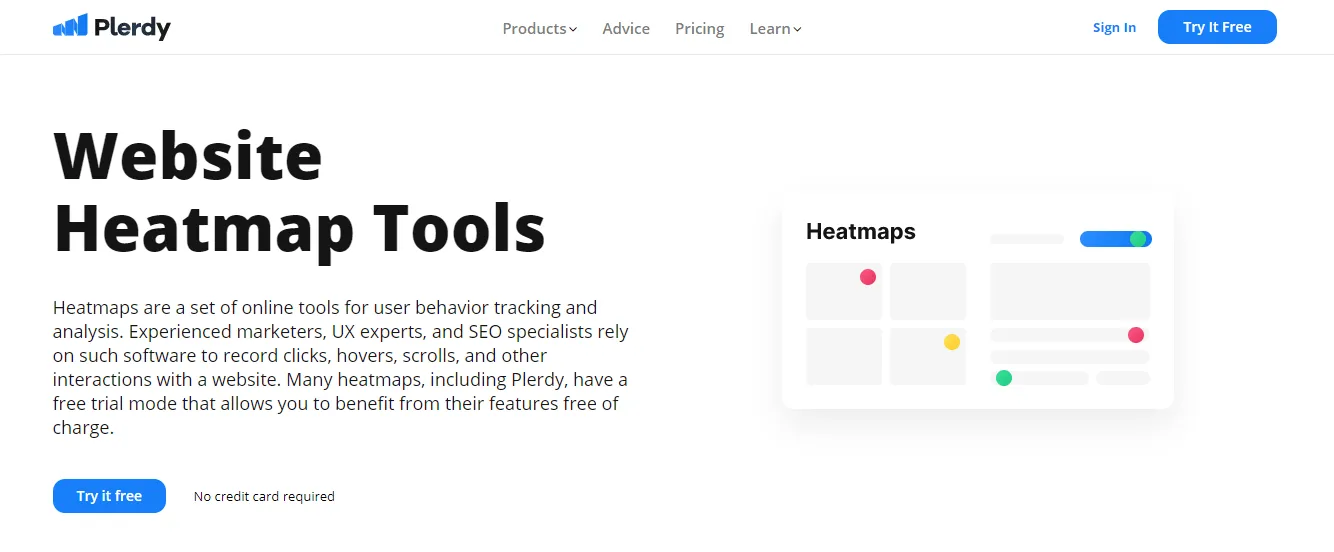Go to the Advice page
This screenshot has height=552, width=1334.
(626, 28)
